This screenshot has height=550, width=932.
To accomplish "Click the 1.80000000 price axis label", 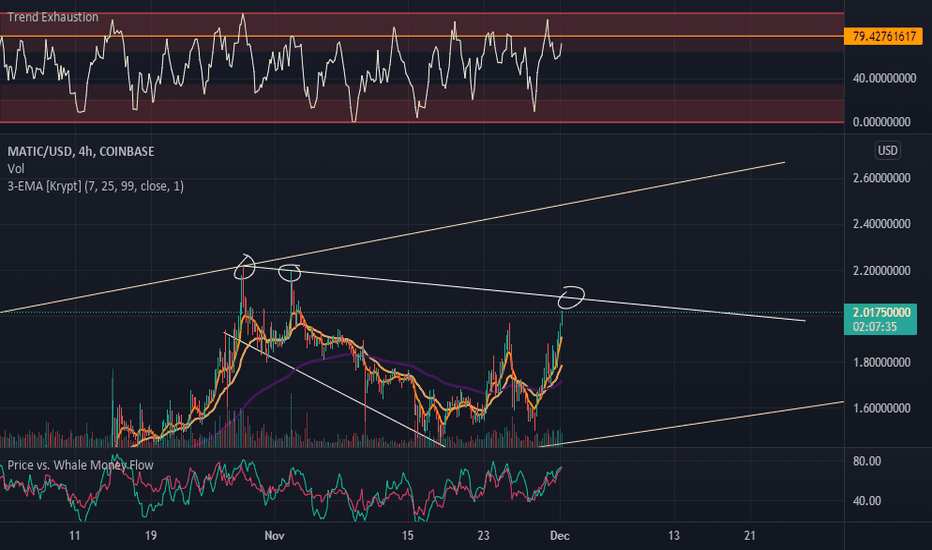I will (x=881, y=362).
